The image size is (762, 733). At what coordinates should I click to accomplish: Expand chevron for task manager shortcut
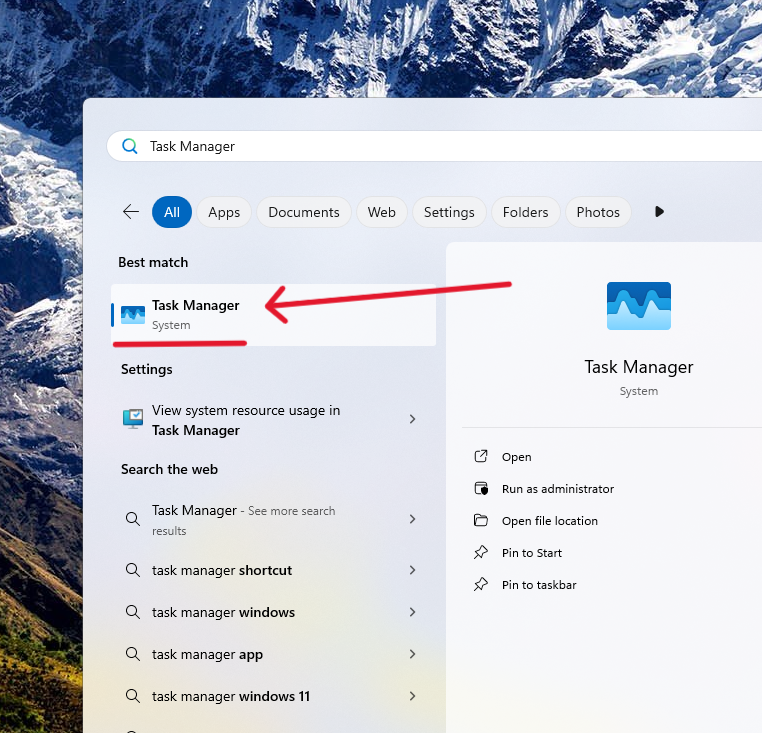(413, 570)
